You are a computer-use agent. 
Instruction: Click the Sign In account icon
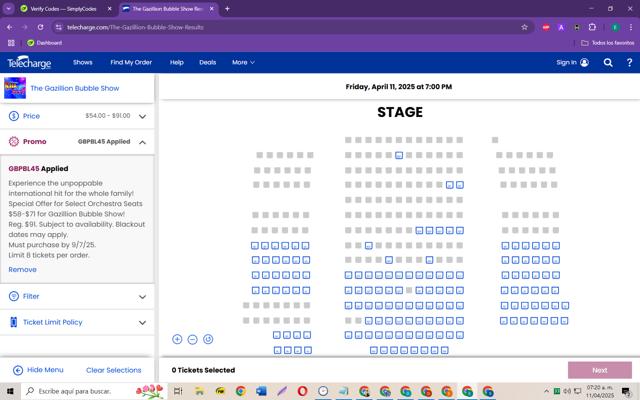coord(584,62)
